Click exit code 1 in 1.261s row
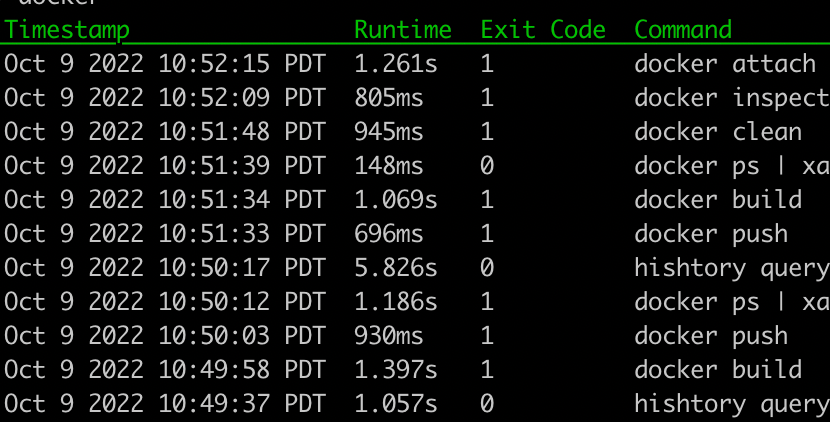This screenshot has width=830, height=422. click(x=487, y=64)
